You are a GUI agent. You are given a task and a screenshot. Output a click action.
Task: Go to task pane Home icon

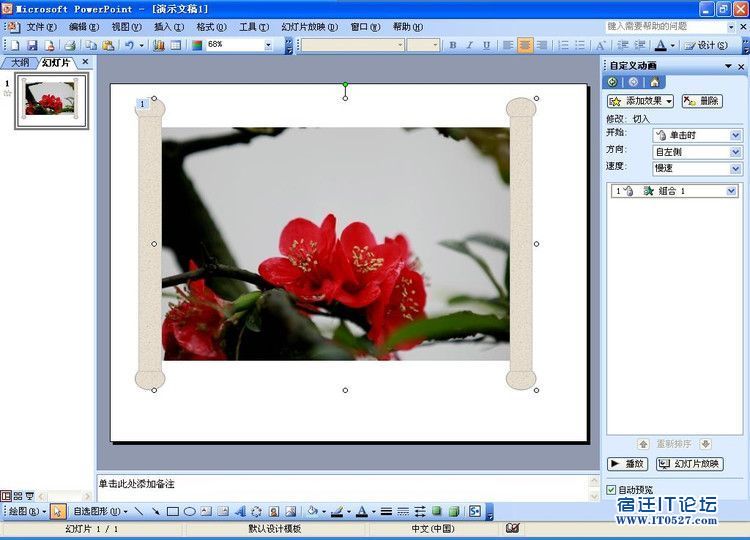[x=655, y=82]
